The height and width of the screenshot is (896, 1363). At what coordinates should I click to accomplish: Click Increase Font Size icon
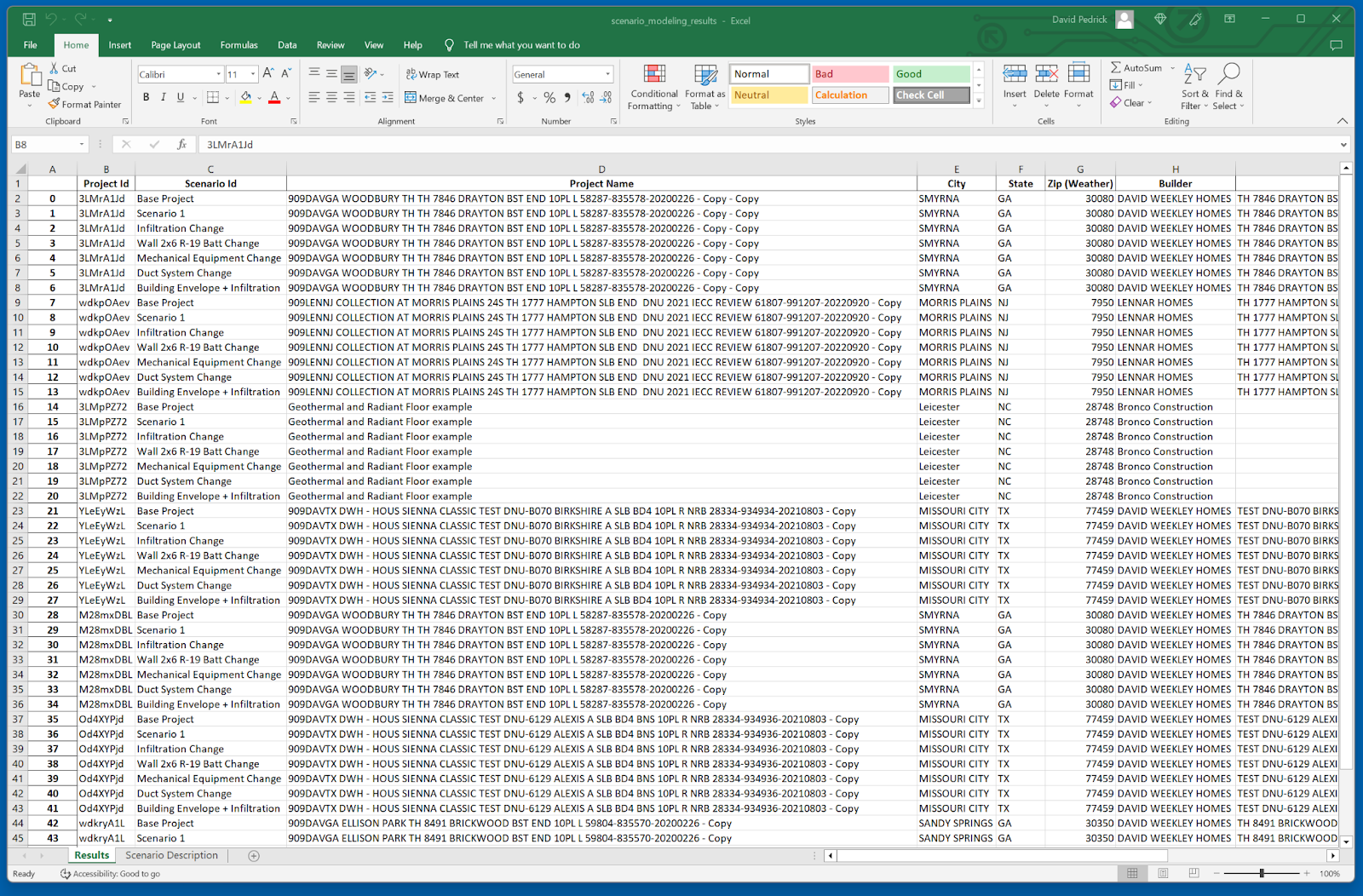pos(268,74)
